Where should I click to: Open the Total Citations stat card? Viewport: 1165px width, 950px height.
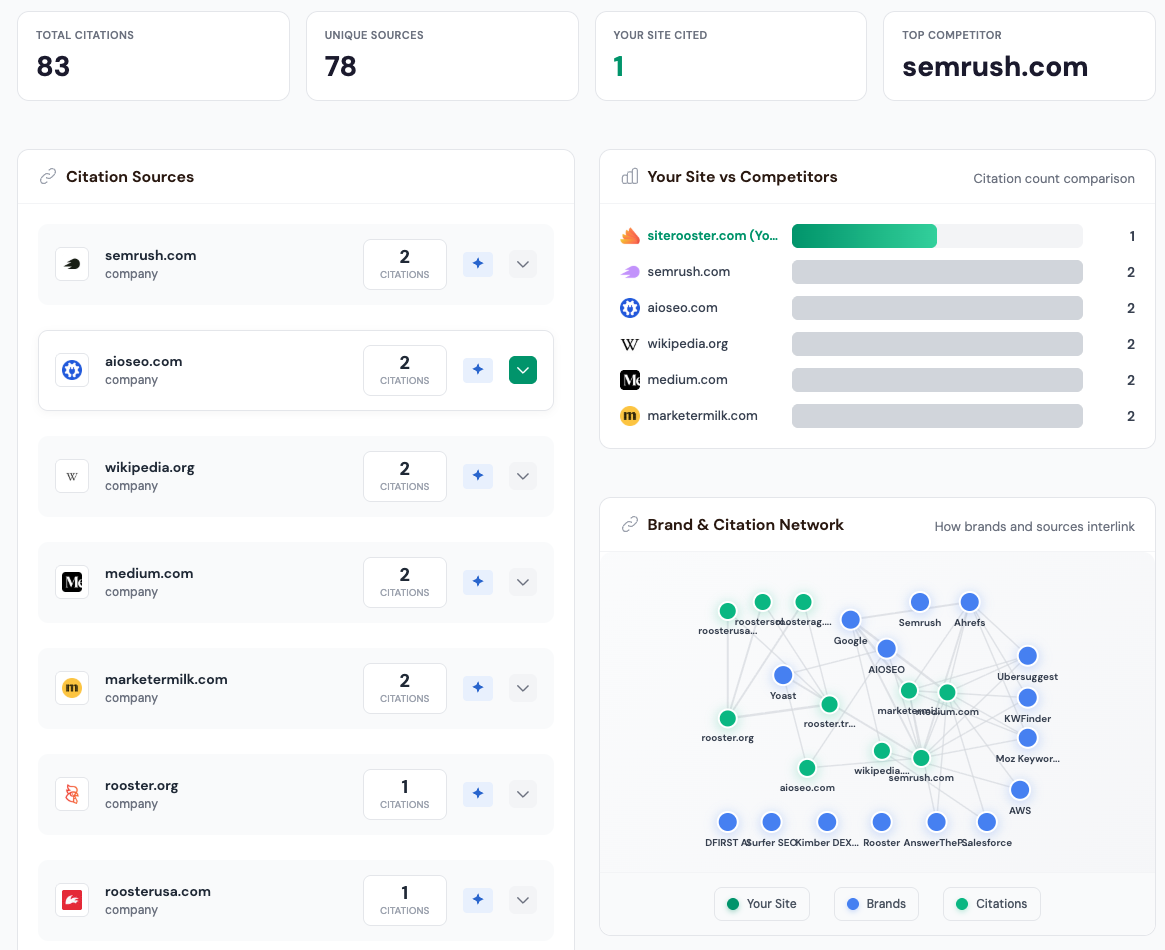tap(153, 56)
